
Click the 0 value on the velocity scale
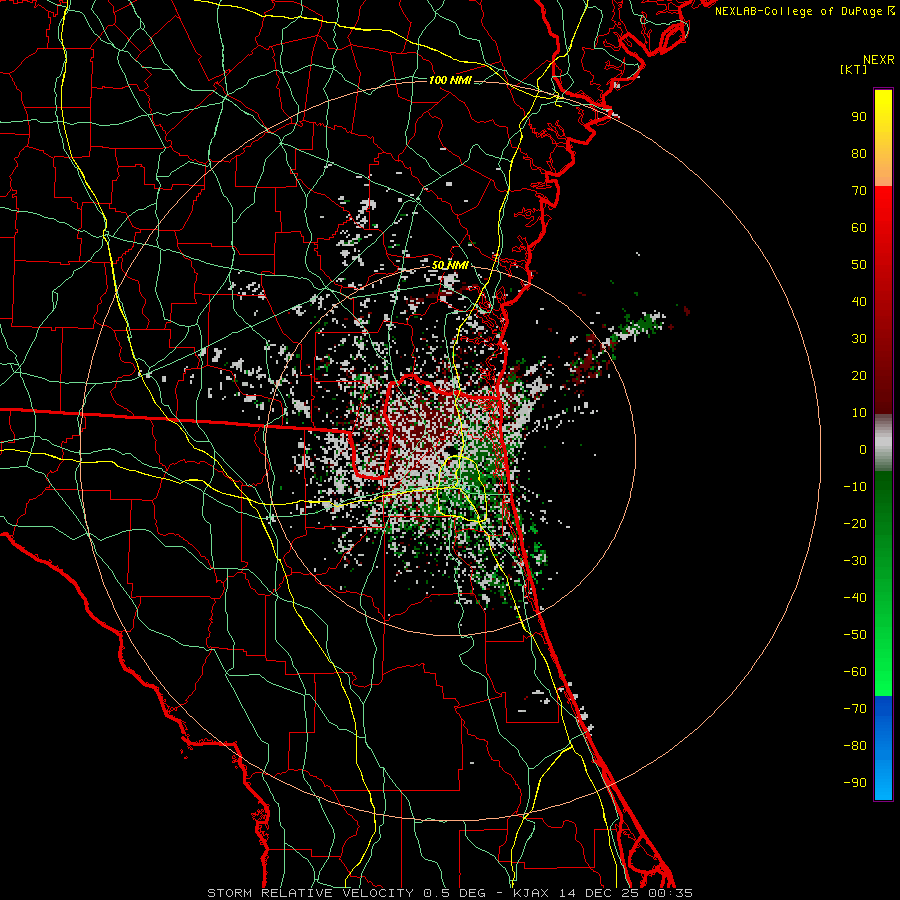[863, 450]
